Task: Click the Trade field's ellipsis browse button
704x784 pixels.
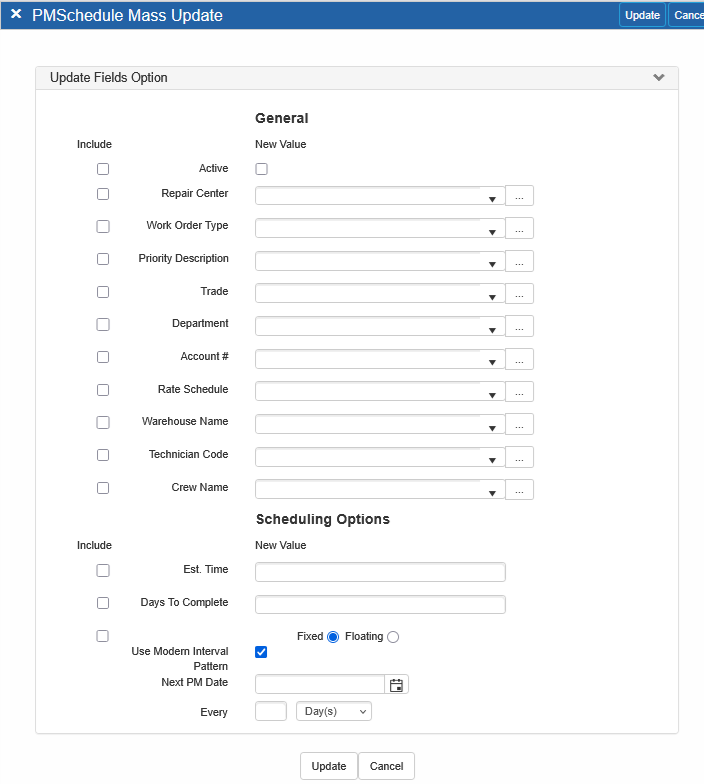Action: point(519,294)
